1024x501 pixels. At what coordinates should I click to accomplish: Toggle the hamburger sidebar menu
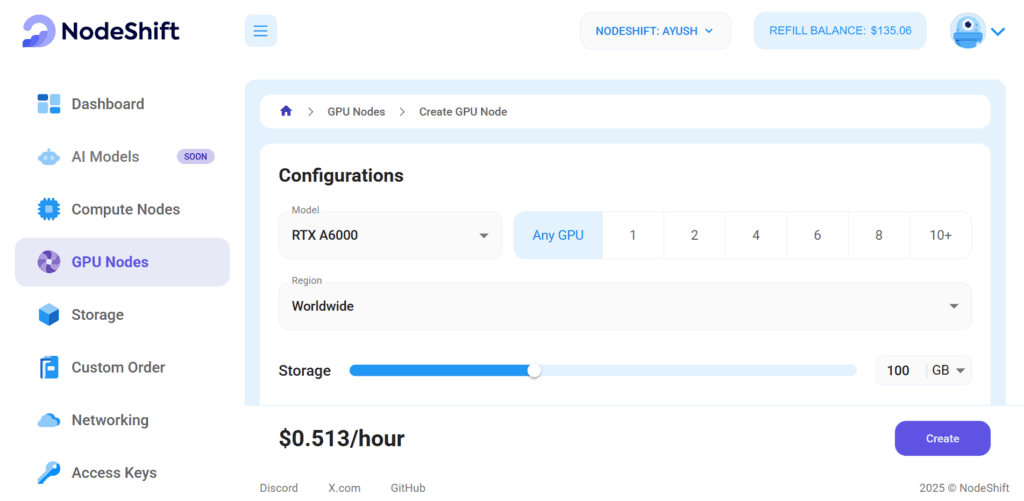(261, 31)
